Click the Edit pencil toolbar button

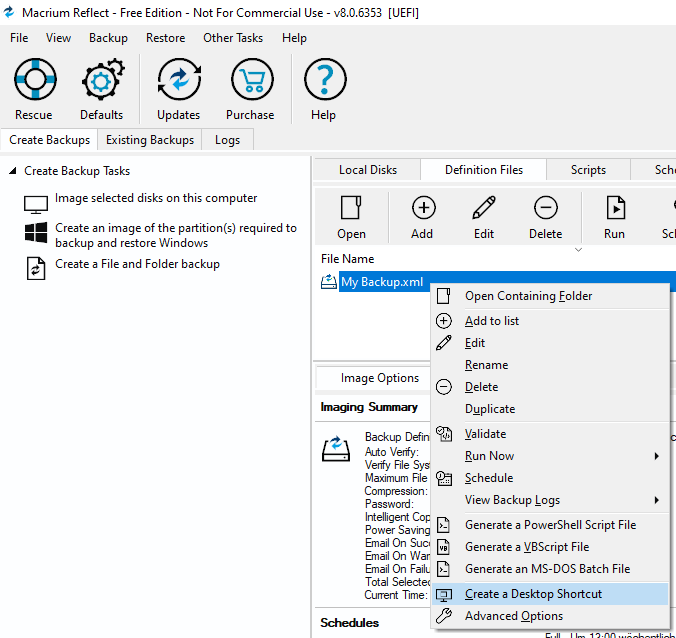point(484,217)
